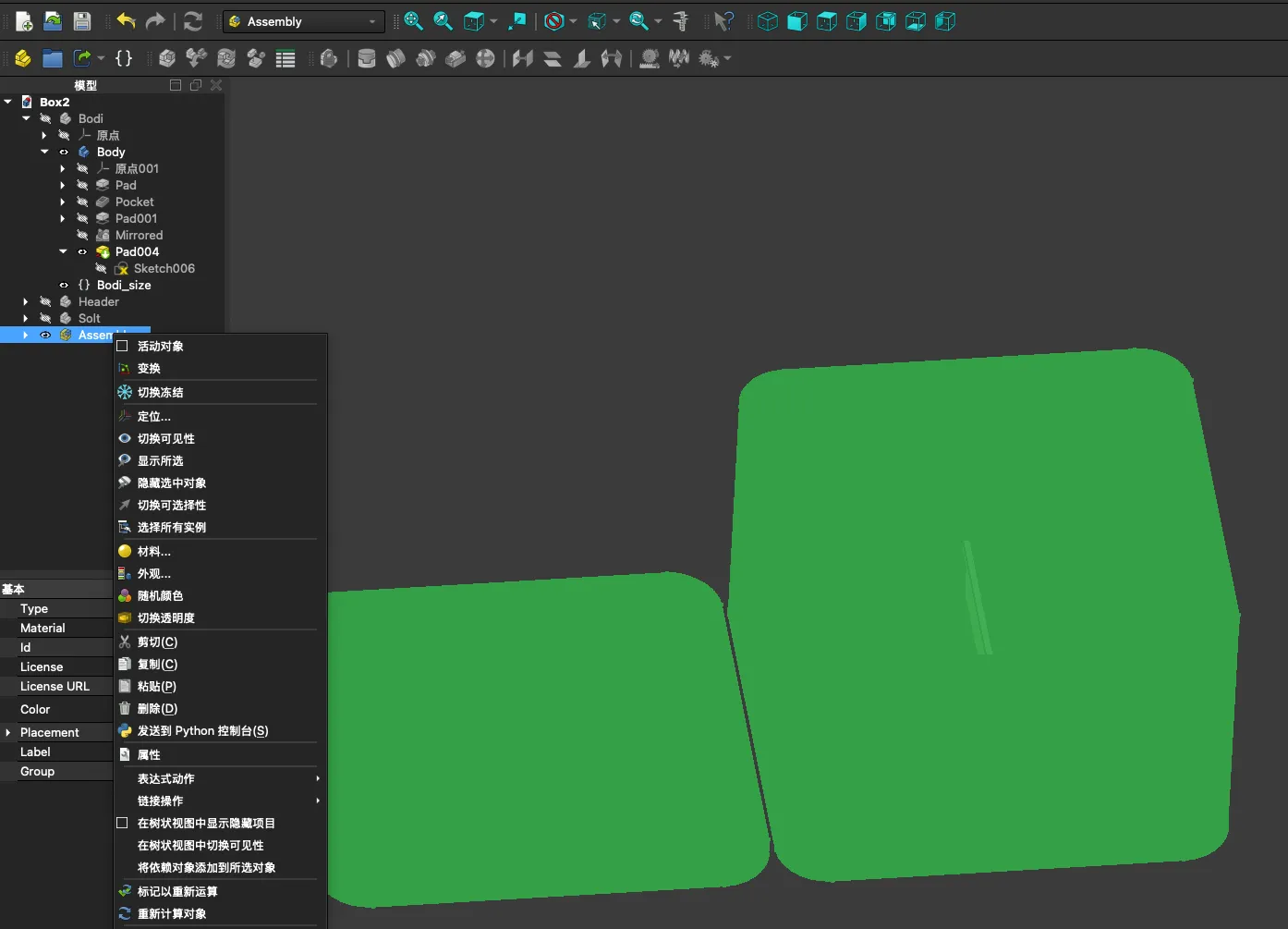Toggle visibility eye of Body item
1288x929 pixels.
(64, 153)
